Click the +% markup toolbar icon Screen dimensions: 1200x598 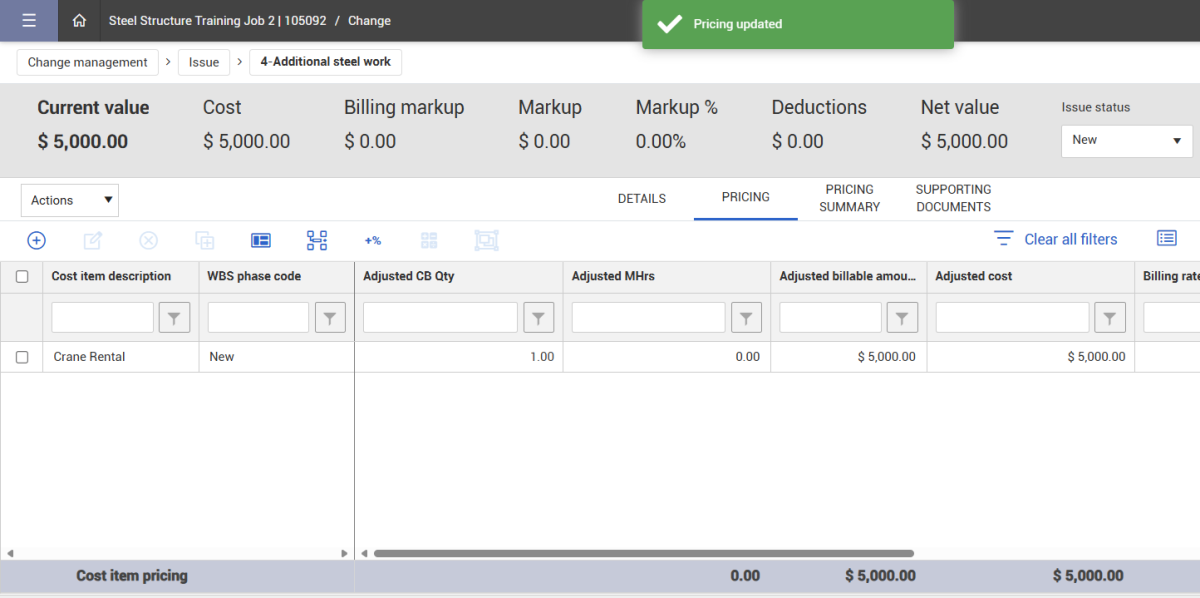373,240
